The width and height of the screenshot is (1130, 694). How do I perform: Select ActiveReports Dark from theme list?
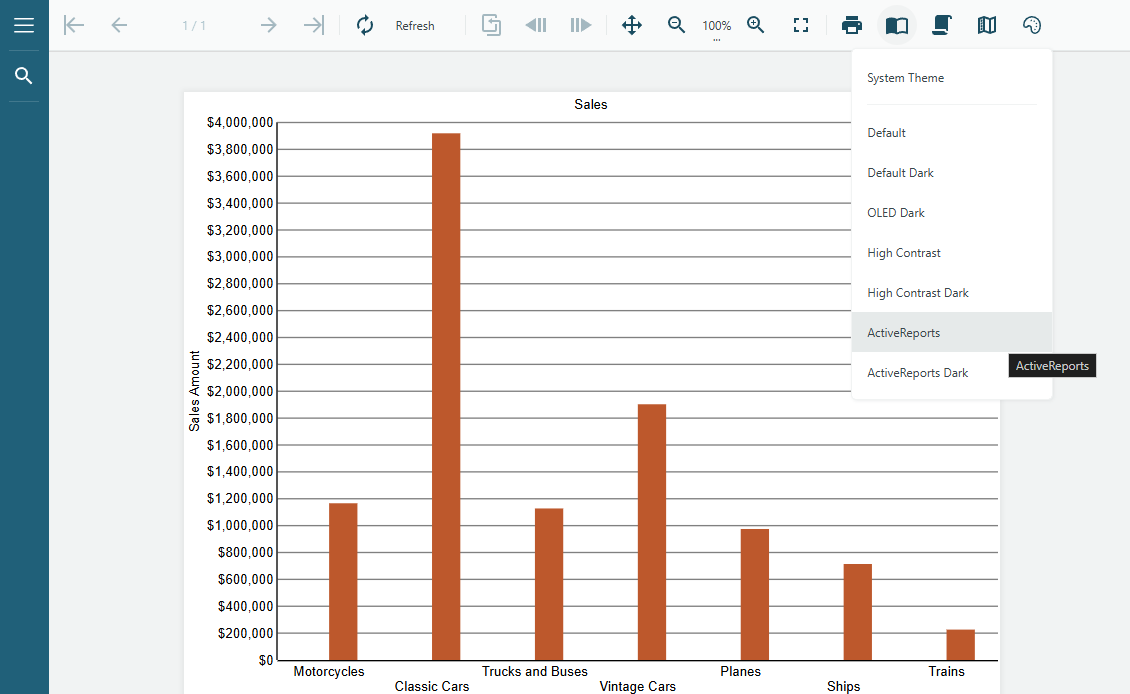point(917,373)
